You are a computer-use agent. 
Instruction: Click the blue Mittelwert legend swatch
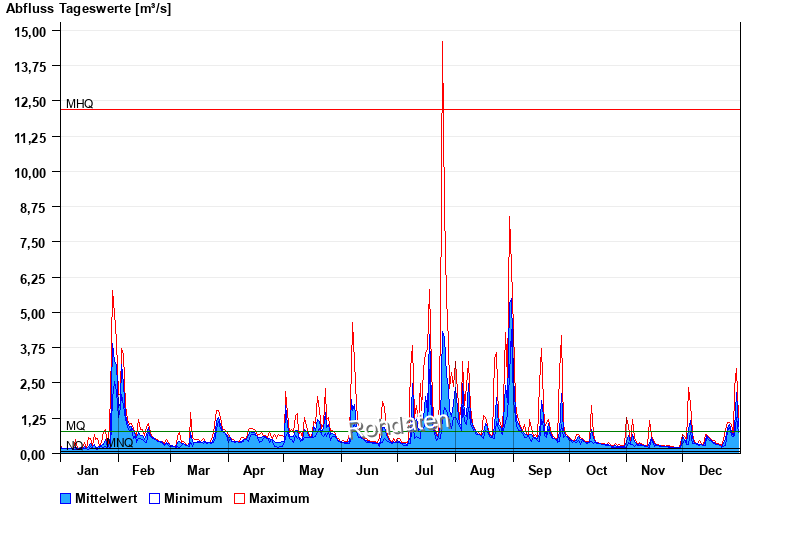(x=66, y=498)
